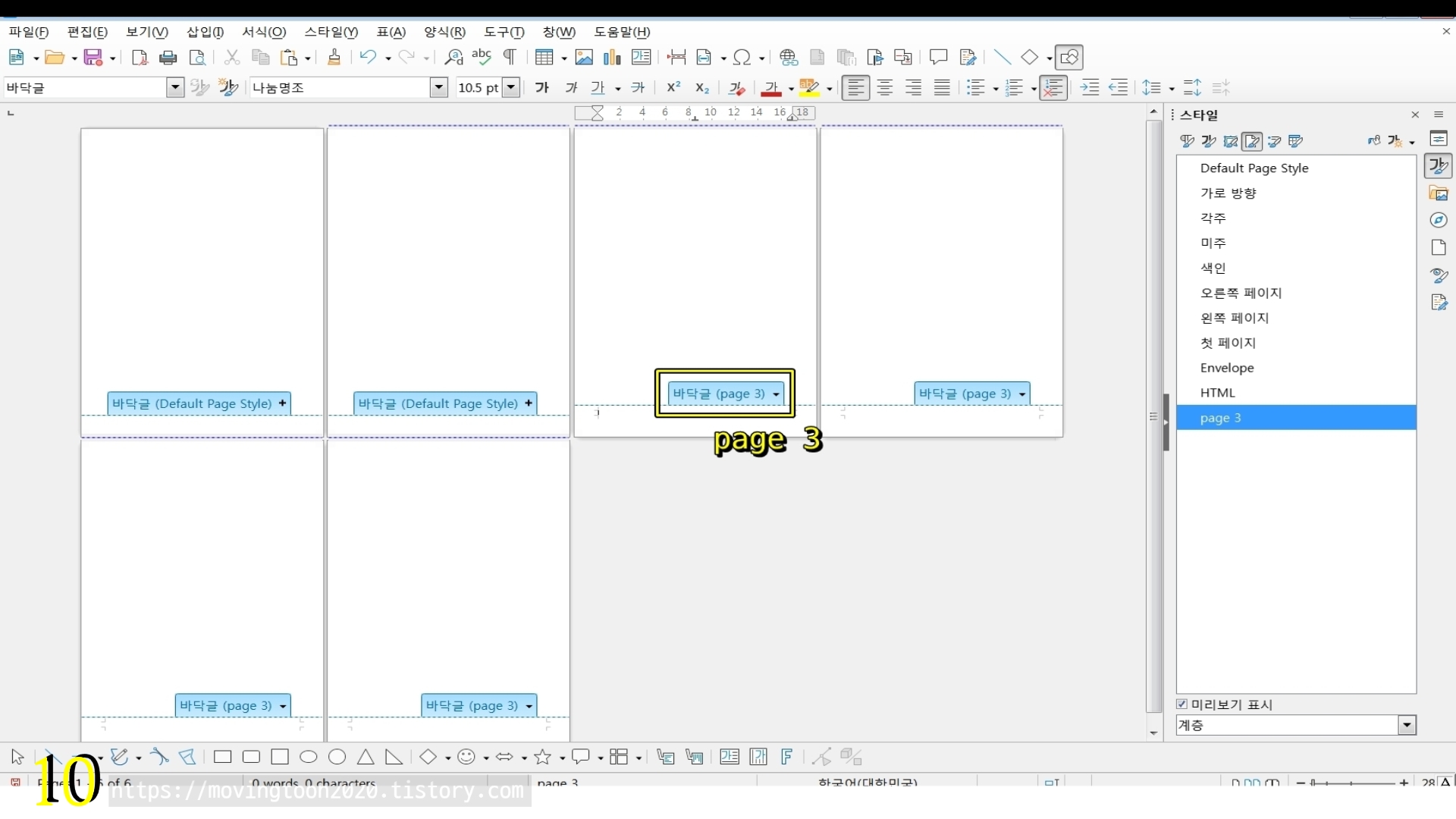The height and width of the screenshot is (819, 1456).
Task: Click Justified alignment icon
Action: click(x=942, y=88)
